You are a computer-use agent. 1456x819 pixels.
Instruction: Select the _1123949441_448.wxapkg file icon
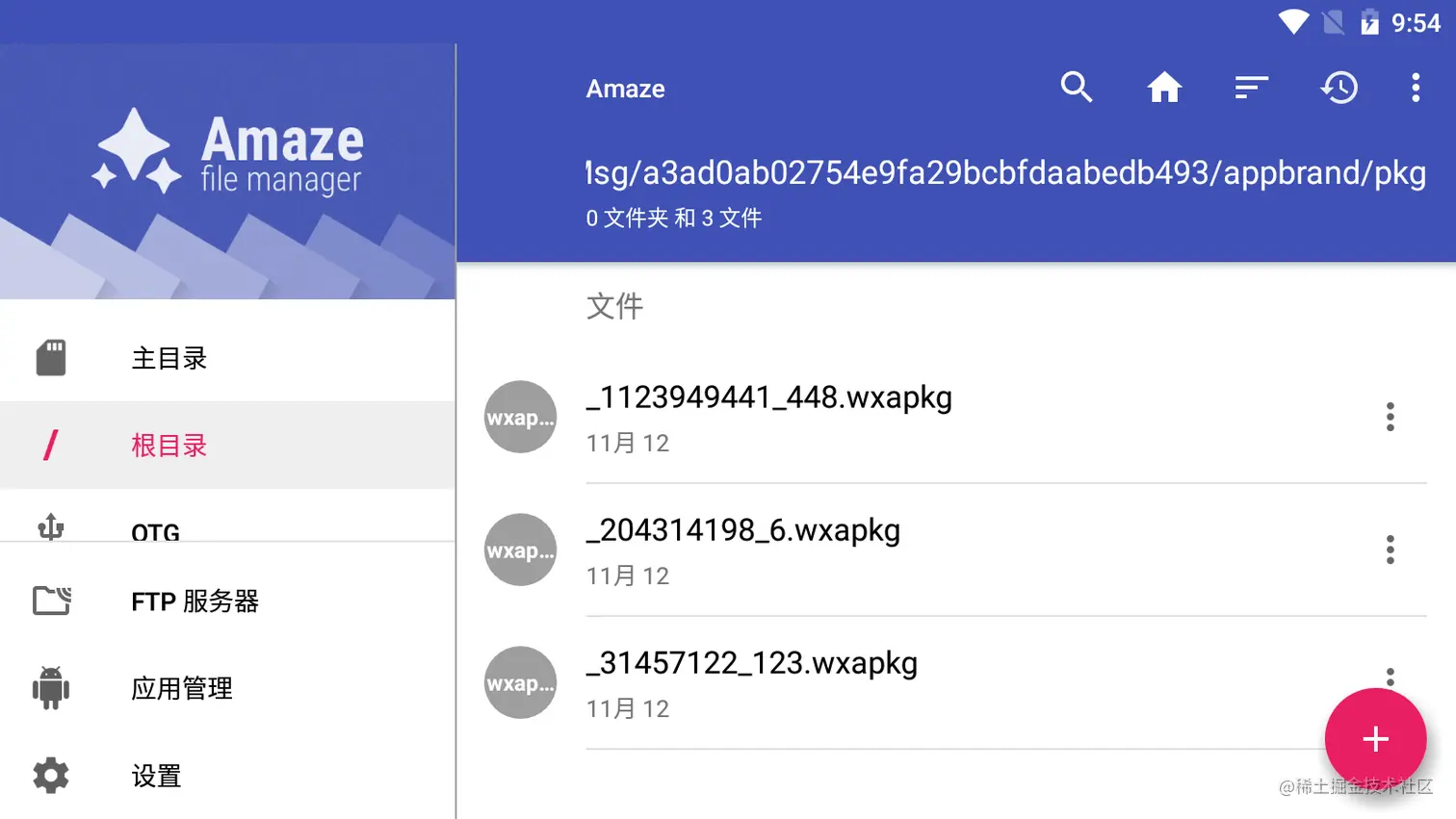coord(520,417)
